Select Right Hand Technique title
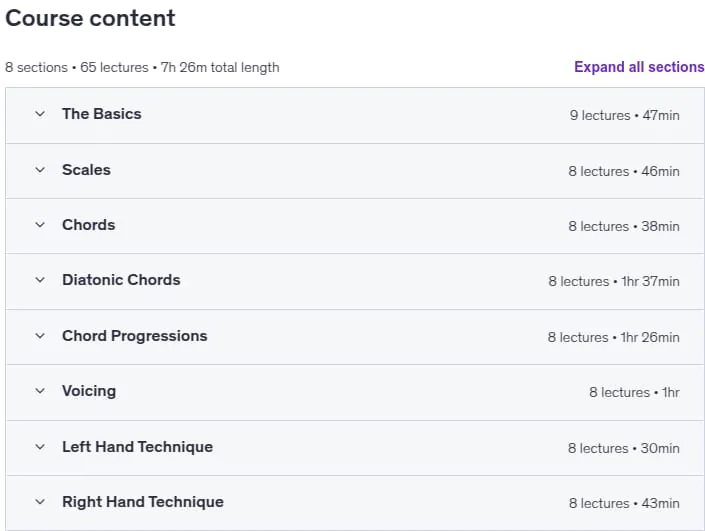The height and width of the screenshot is (531, 705). tap(143, 502)
